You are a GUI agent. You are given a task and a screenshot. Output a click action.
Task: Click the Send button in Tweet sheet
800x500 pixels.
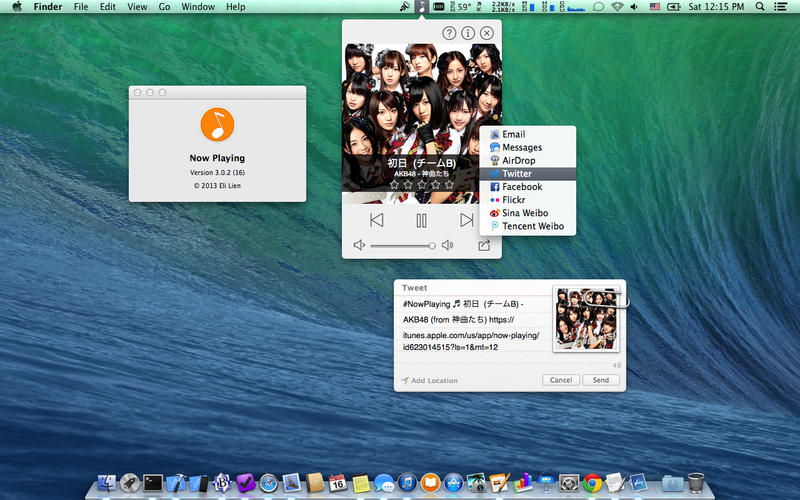click(601, 380)
